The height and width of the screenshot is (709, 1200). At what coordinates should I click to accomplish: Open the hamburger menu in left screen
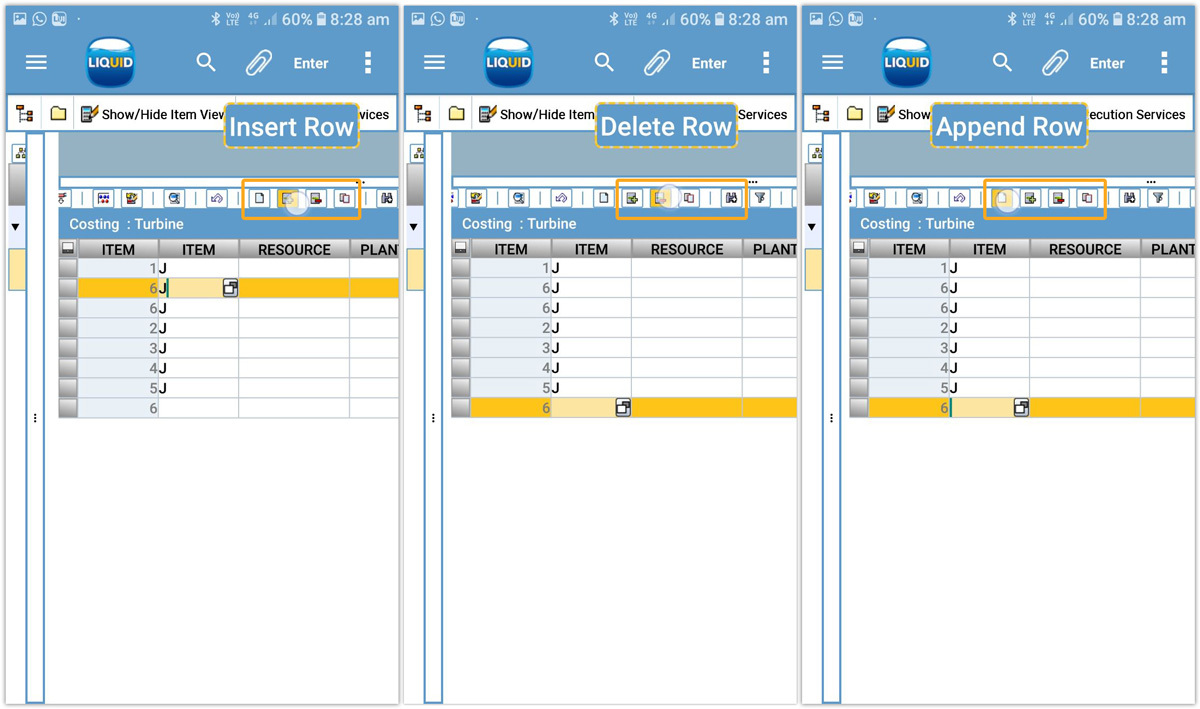pyautogui.click(x=36, y=63)
